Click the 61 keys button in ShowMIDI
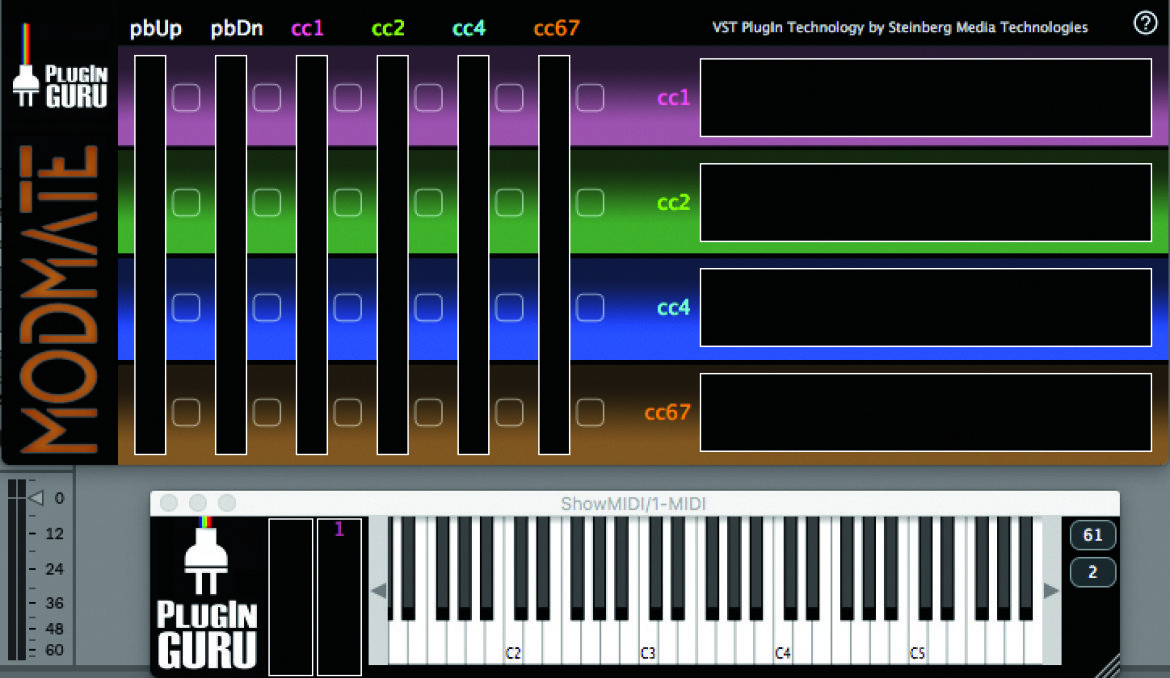This screenshot has height=678, width=1170. click(1092, 535)
